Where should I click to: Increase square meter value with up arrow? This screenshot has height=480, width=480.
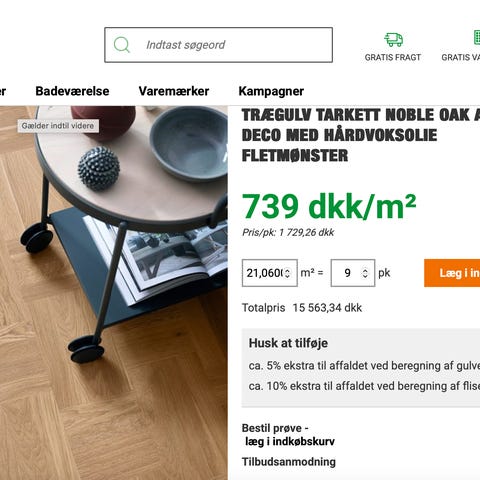click(287, 270)
